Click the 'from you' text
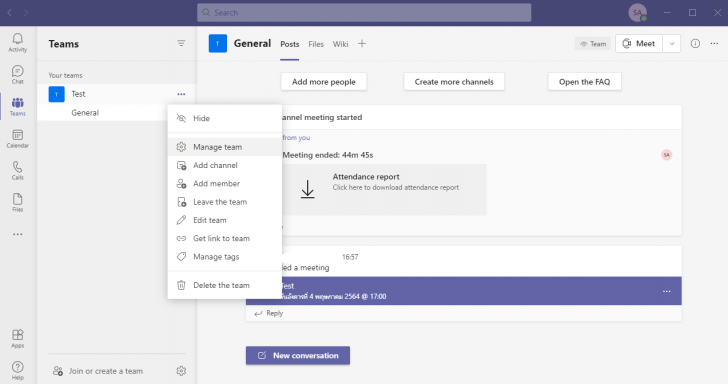This screenshot has height=384, width=728. (x=296, y=137)
